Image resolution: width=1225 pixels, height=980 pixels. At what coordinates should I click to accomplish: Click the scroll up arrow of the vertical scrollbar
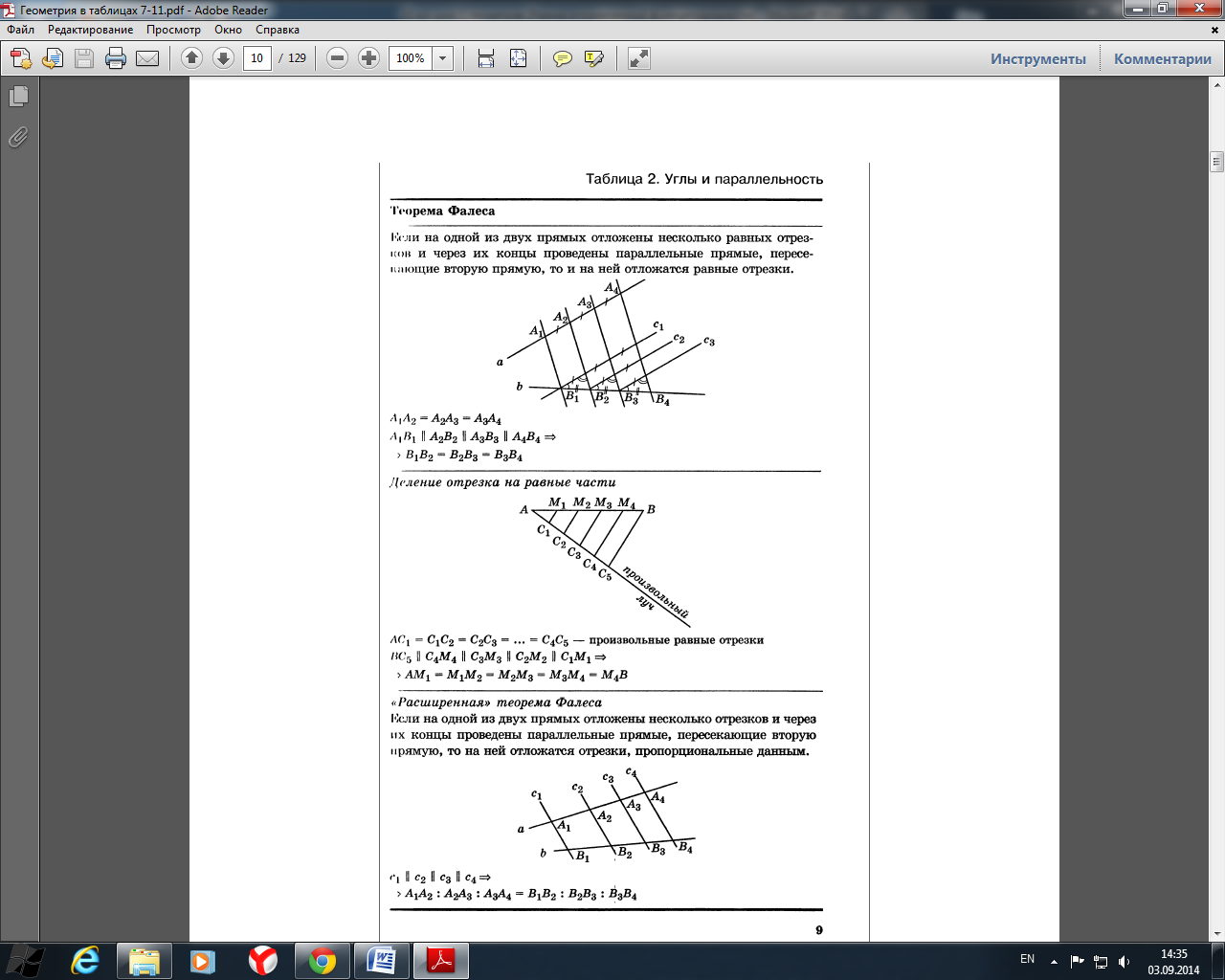[1217, 85]
